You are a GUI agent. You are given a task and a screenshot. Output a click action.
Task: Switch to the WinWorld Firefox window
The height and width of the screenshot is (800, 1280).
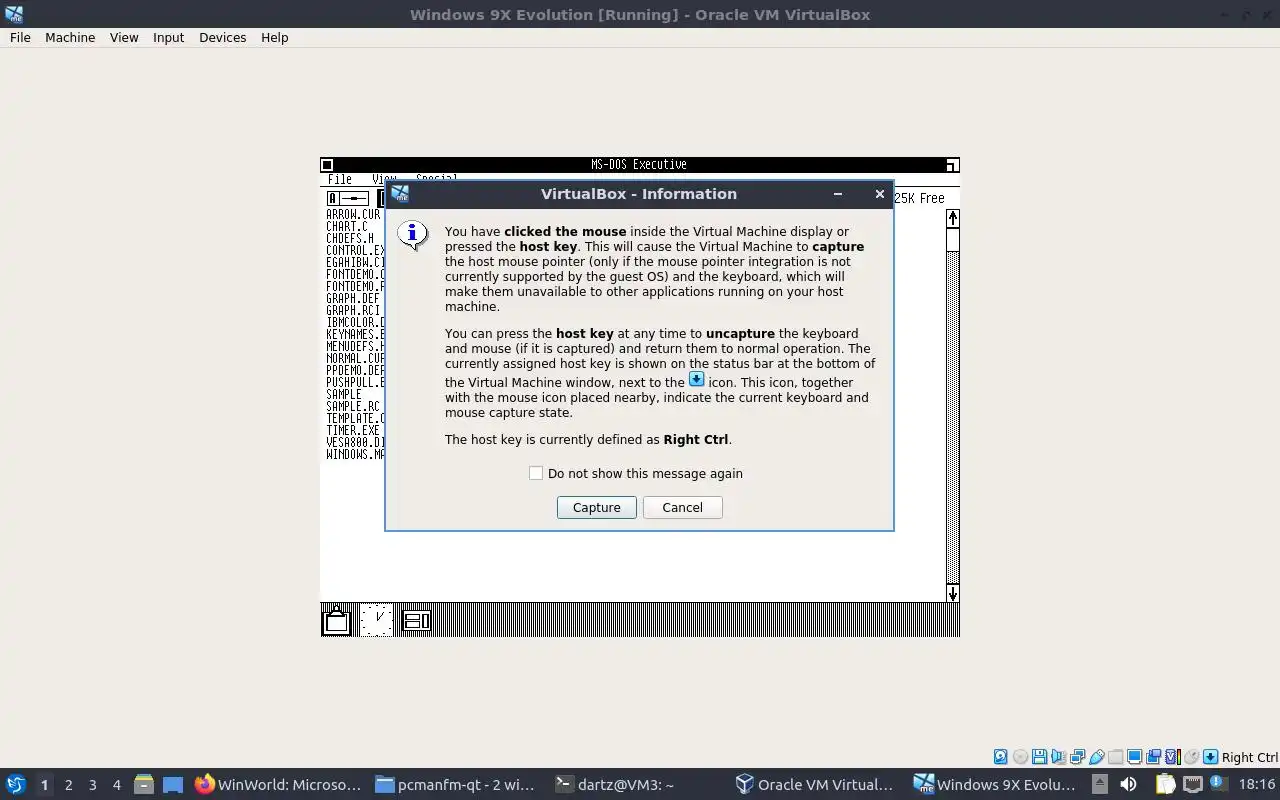coord(278,784)
